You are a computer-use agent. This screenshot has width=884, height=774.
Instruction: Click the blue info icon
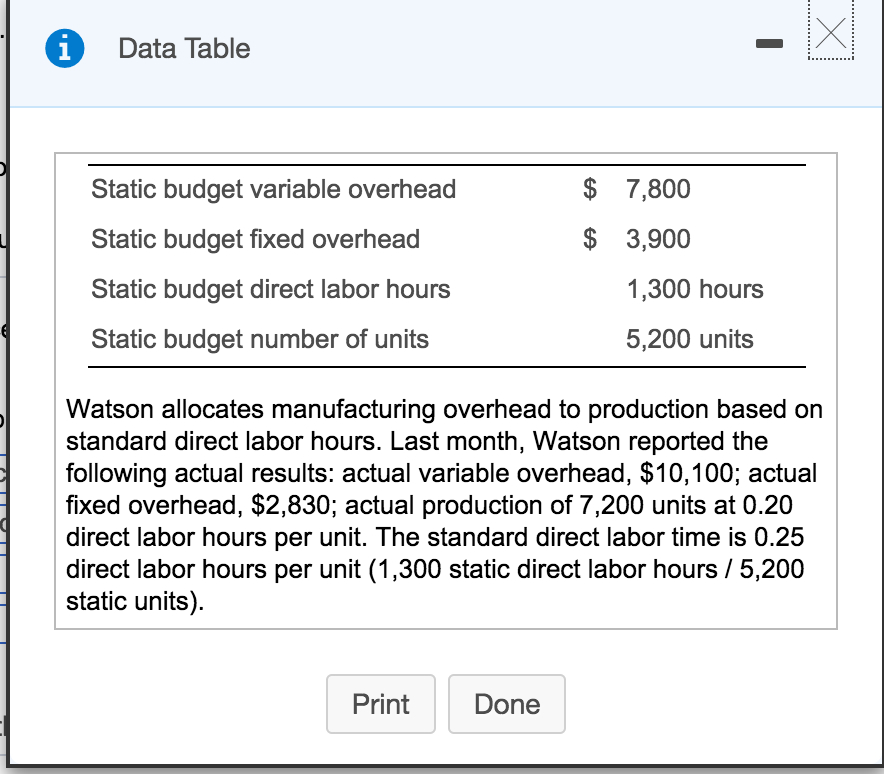(x=64, y=49)
